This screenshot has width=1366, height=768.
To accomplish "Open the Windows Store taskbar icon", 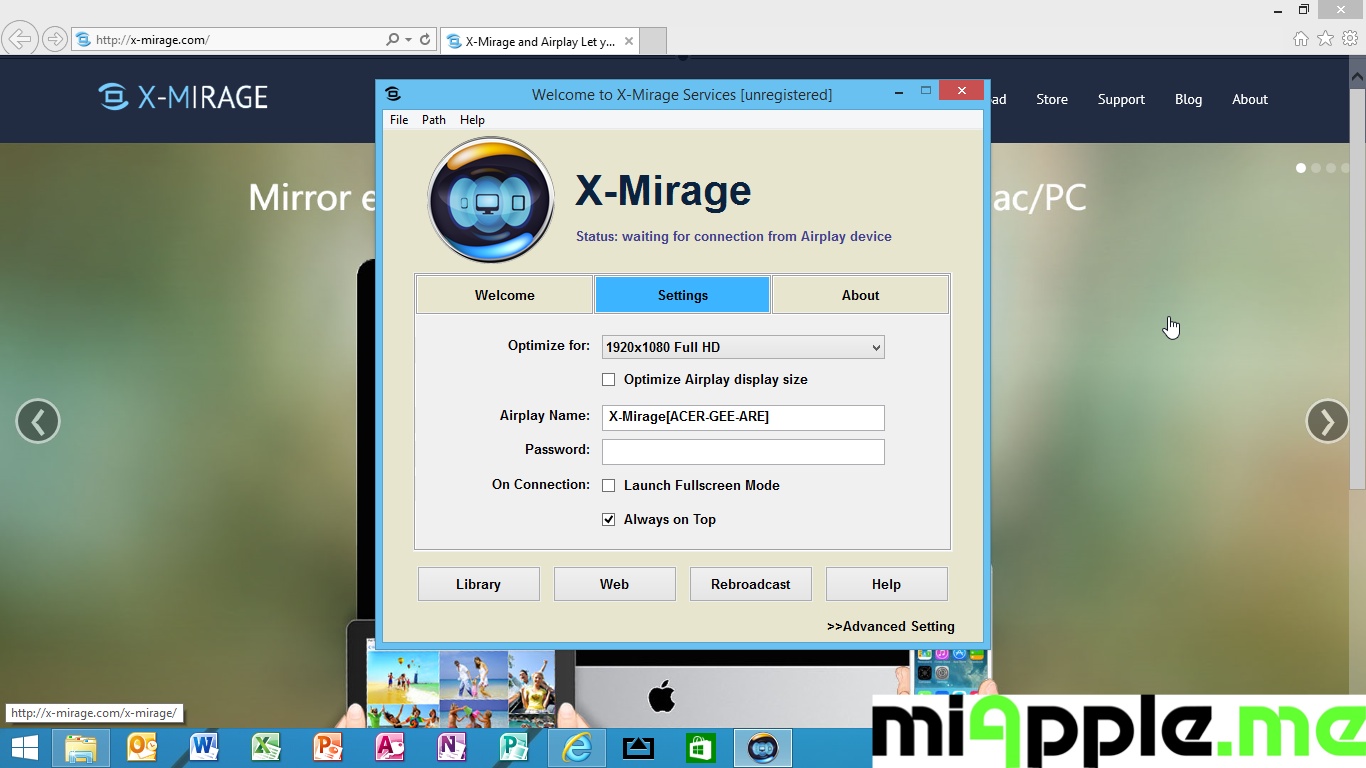I will (700, 748).
